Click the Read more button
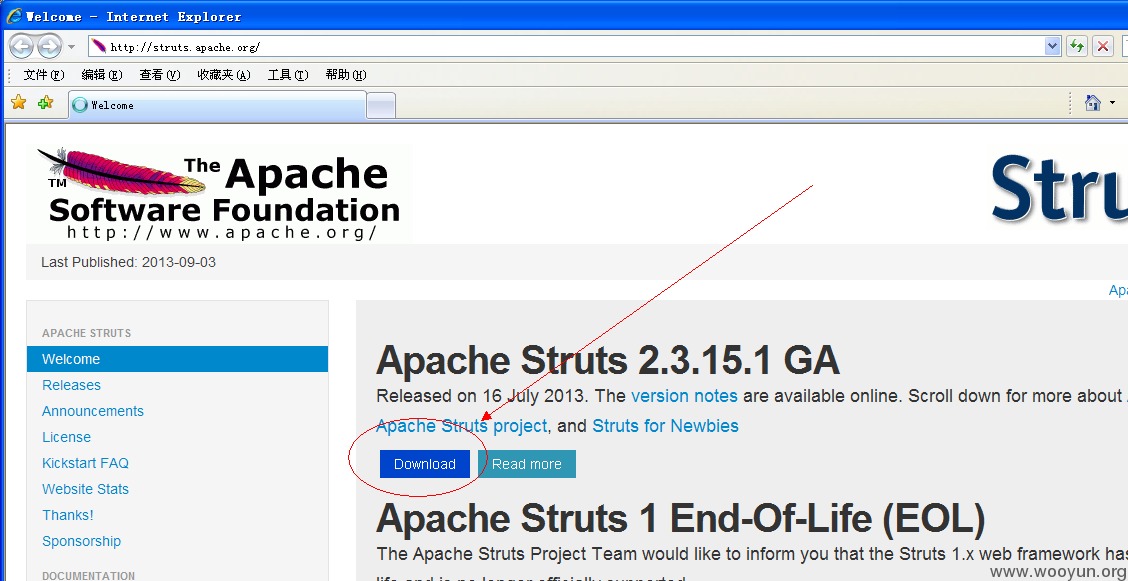1128x581 pixels. pos(527,464)
